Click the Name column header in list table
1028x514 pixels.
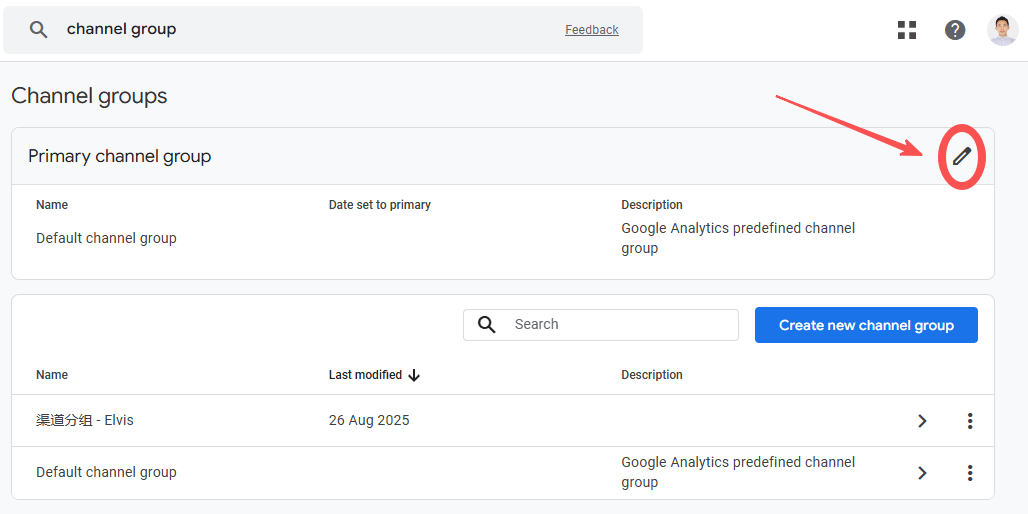(x=52, y=375)
